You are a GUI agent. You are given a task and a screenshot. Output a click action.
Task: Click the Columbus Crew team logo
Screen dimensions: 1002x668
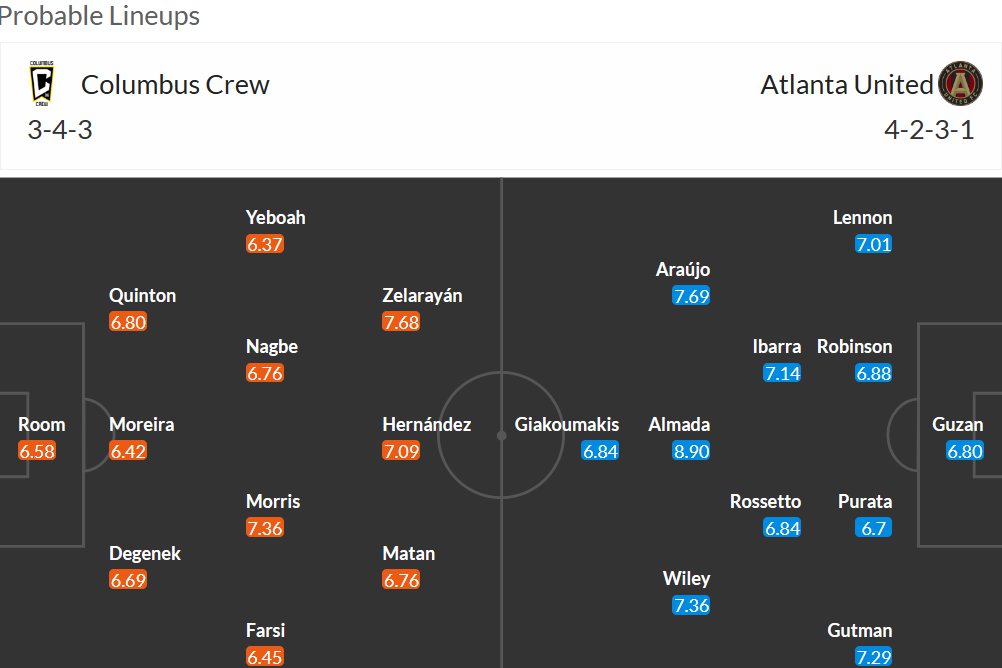point(42,83)
